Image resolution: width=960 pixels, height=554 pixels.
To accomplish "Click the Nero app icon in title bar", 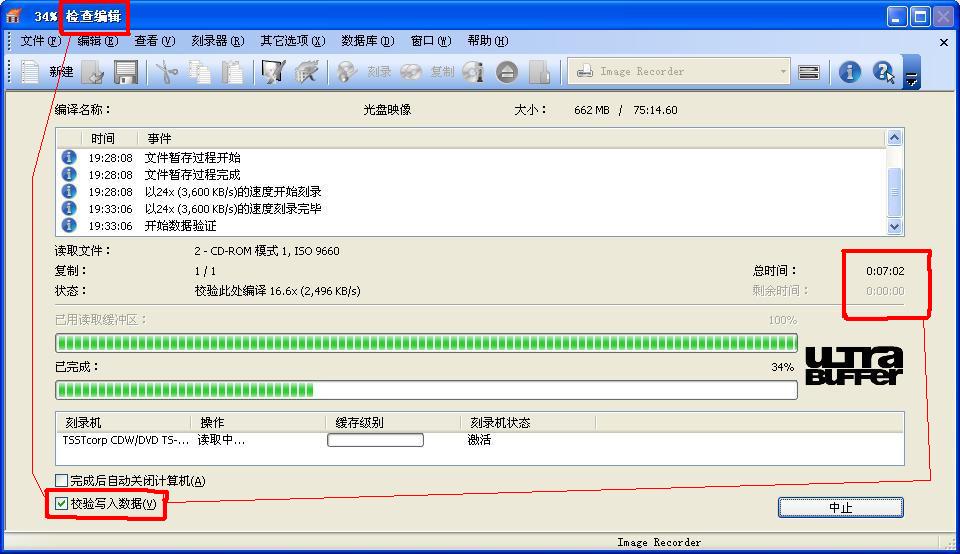I will click(x=13, y=16).
